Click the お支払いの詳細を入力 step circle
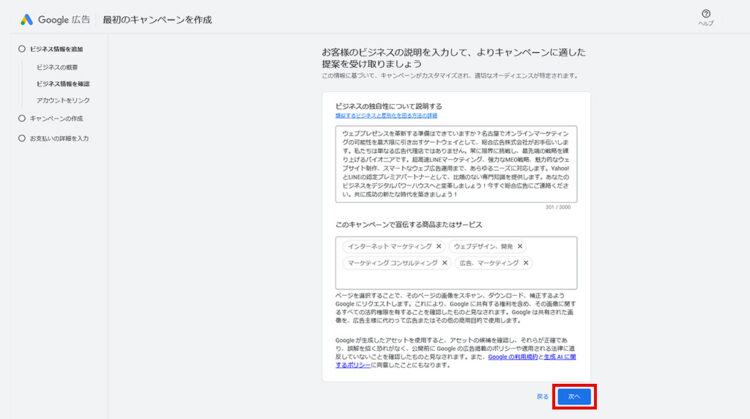 point(22,138)
